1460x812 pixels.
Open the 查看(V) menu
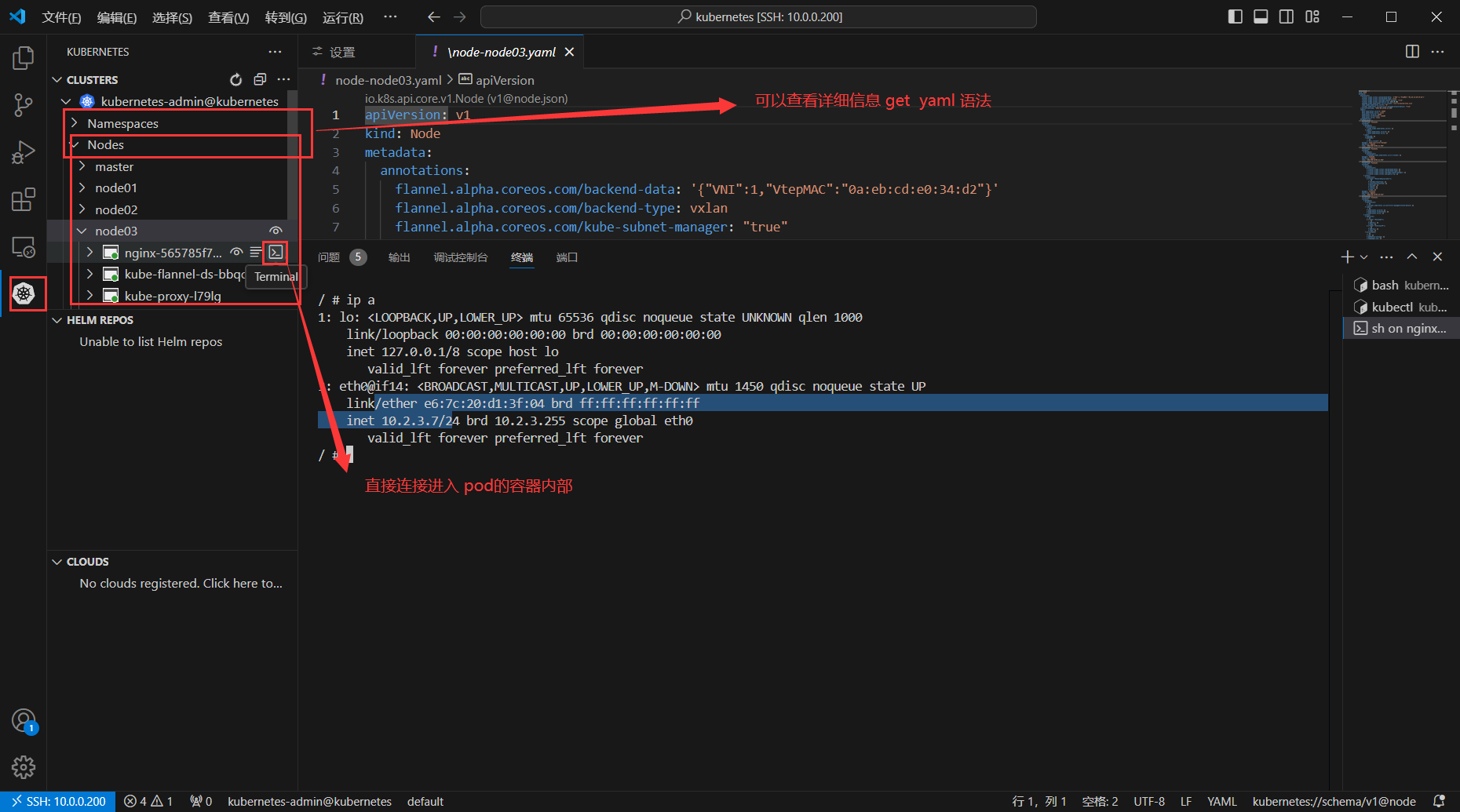click(x=228, y=17)
